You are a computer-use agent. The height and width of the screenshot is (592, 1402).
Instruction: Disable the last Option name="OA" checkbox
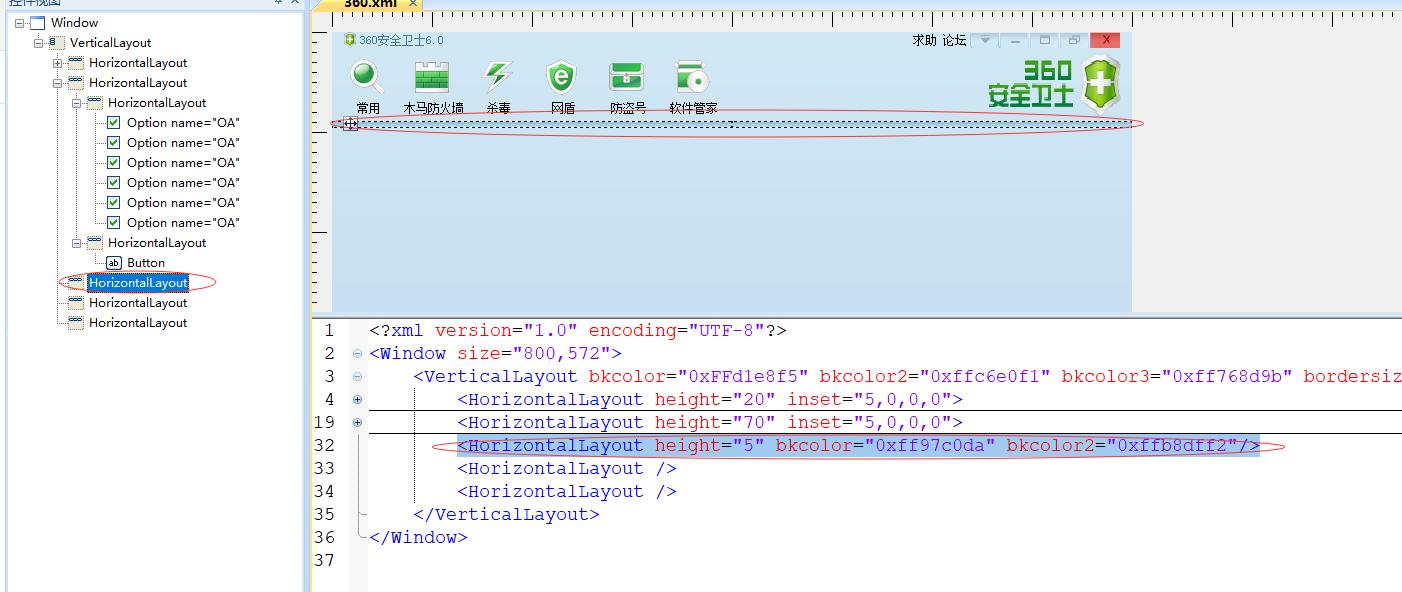pos(114,222)
